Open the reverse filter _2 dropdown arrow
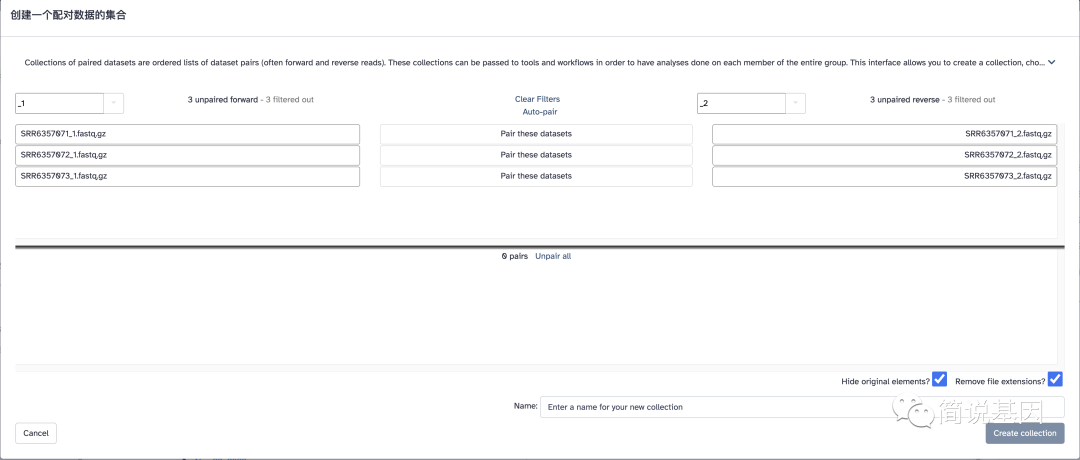Viewport: 1080px width, 460px height. coord(796,104)
